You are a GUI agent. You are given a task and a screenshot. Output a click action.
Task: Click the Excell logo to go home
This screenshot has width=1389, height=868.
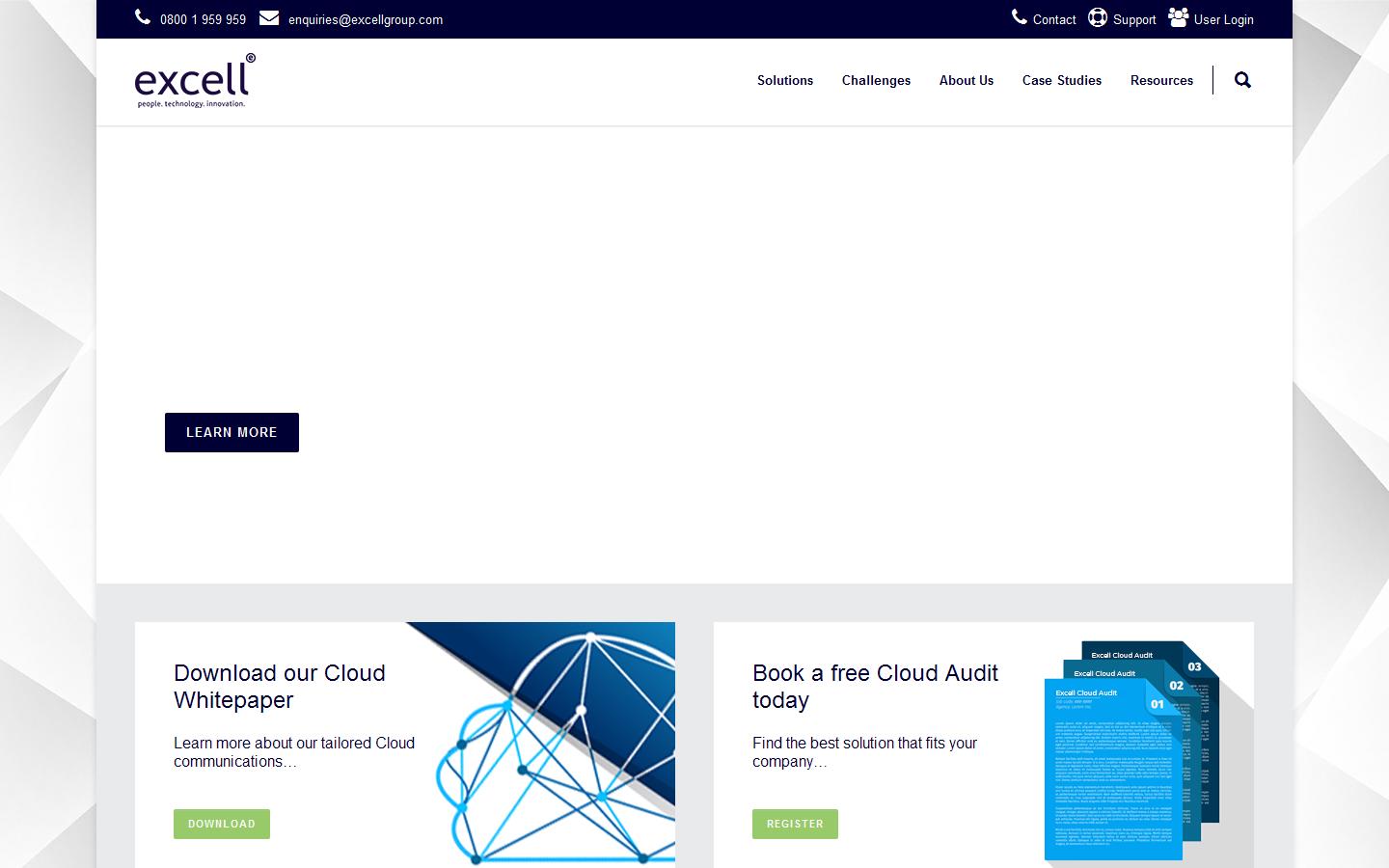(192, 80)
